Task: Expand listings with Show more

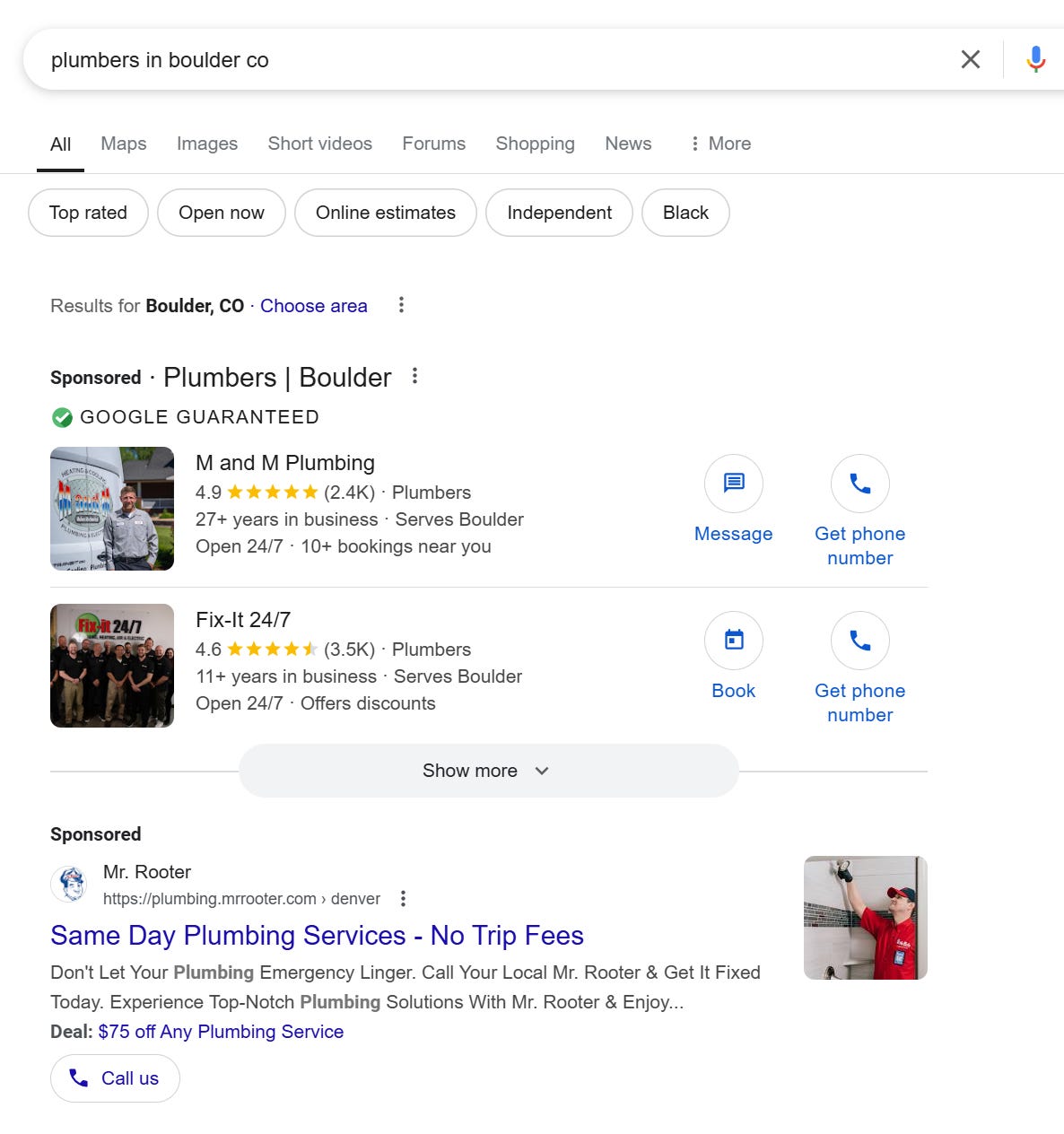Action: pos(489,771)
